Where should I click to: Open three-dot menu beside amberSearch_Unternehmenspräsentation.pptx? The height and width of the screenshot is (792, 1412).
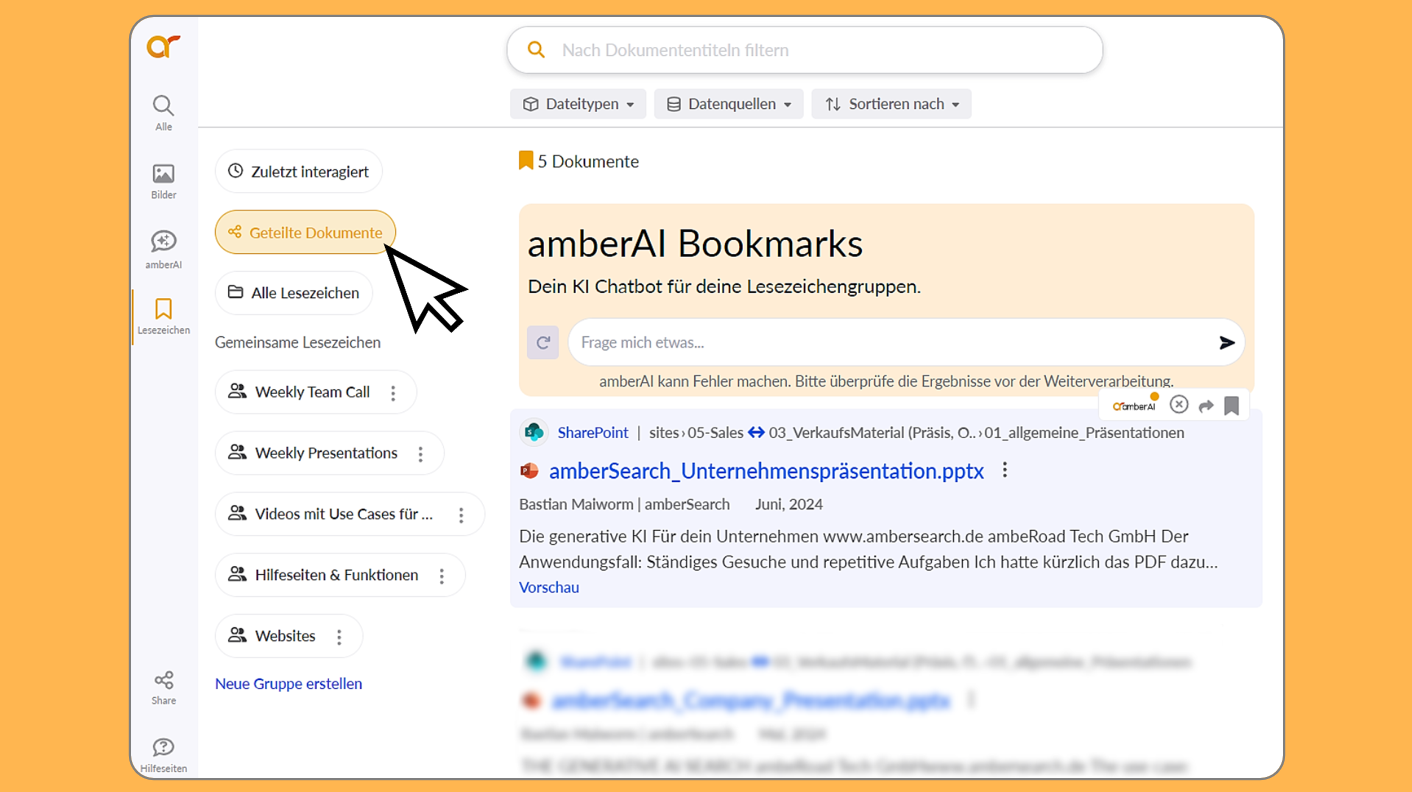(1005, 470)
